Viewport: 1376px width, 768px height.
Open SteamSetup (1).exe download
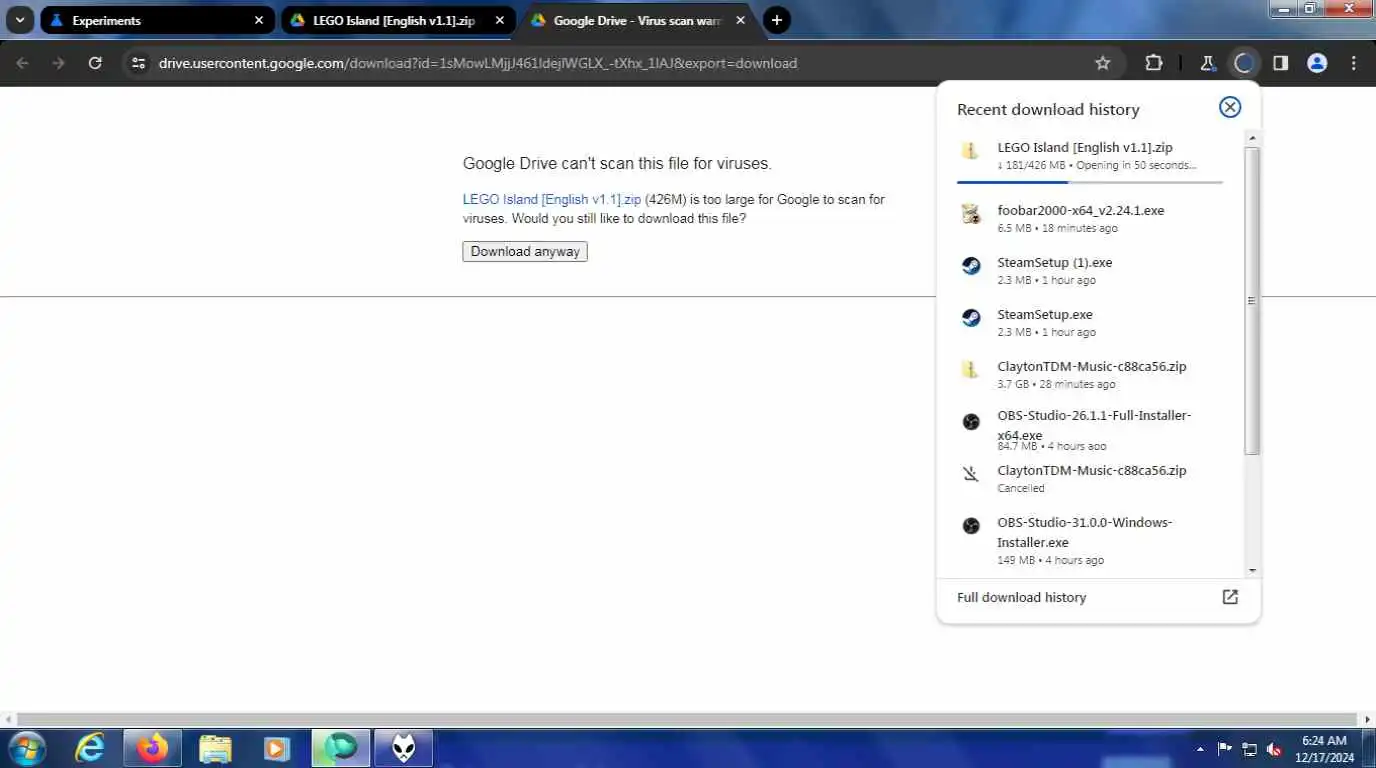point(1090,270)
